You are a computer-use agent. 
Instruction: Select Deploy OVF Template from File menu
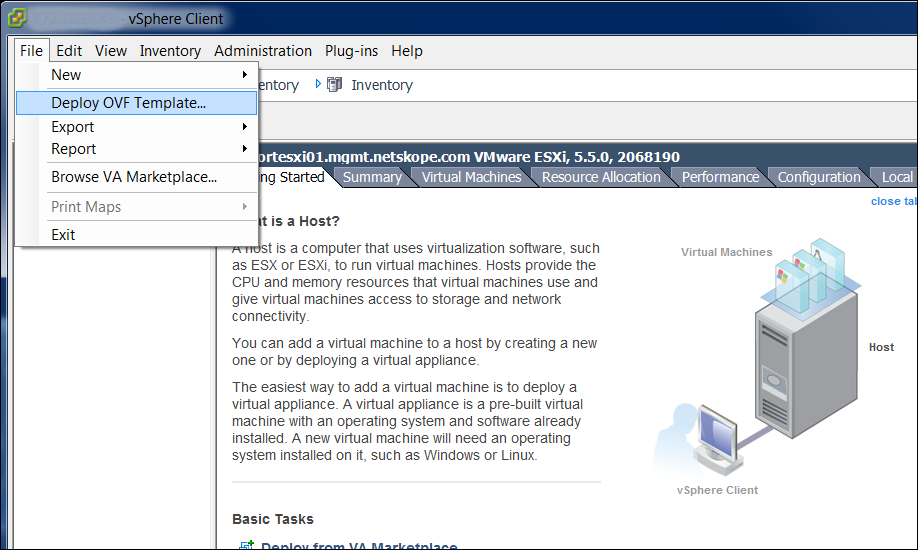click(136, 103)
